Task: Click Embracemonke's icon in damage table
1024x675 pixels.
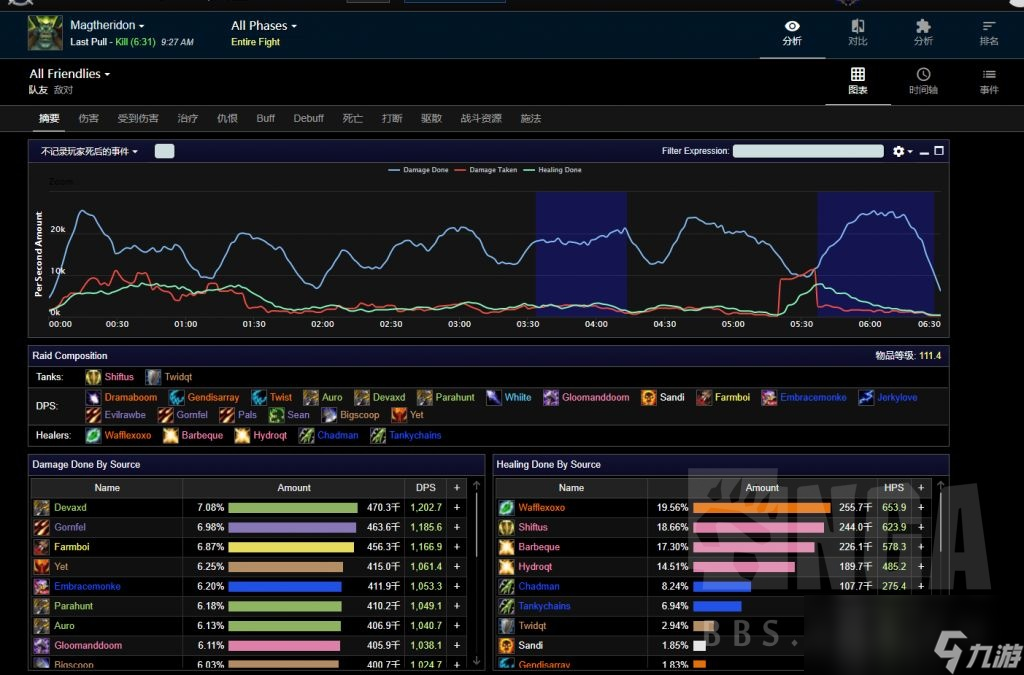Action: pos(41,586)
